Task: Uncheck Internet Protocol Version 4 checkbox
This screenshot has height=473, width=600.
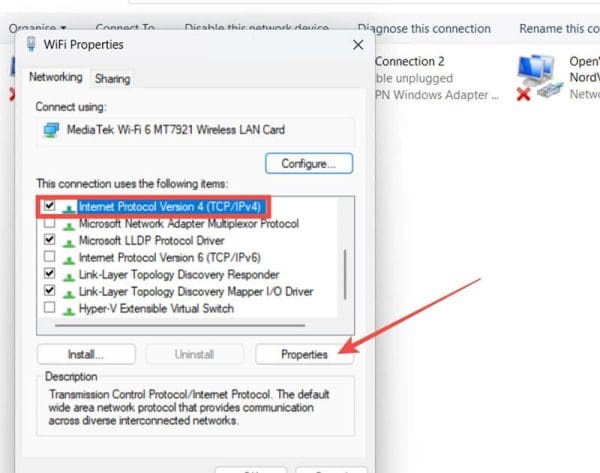Action: [x=49, y=207]
